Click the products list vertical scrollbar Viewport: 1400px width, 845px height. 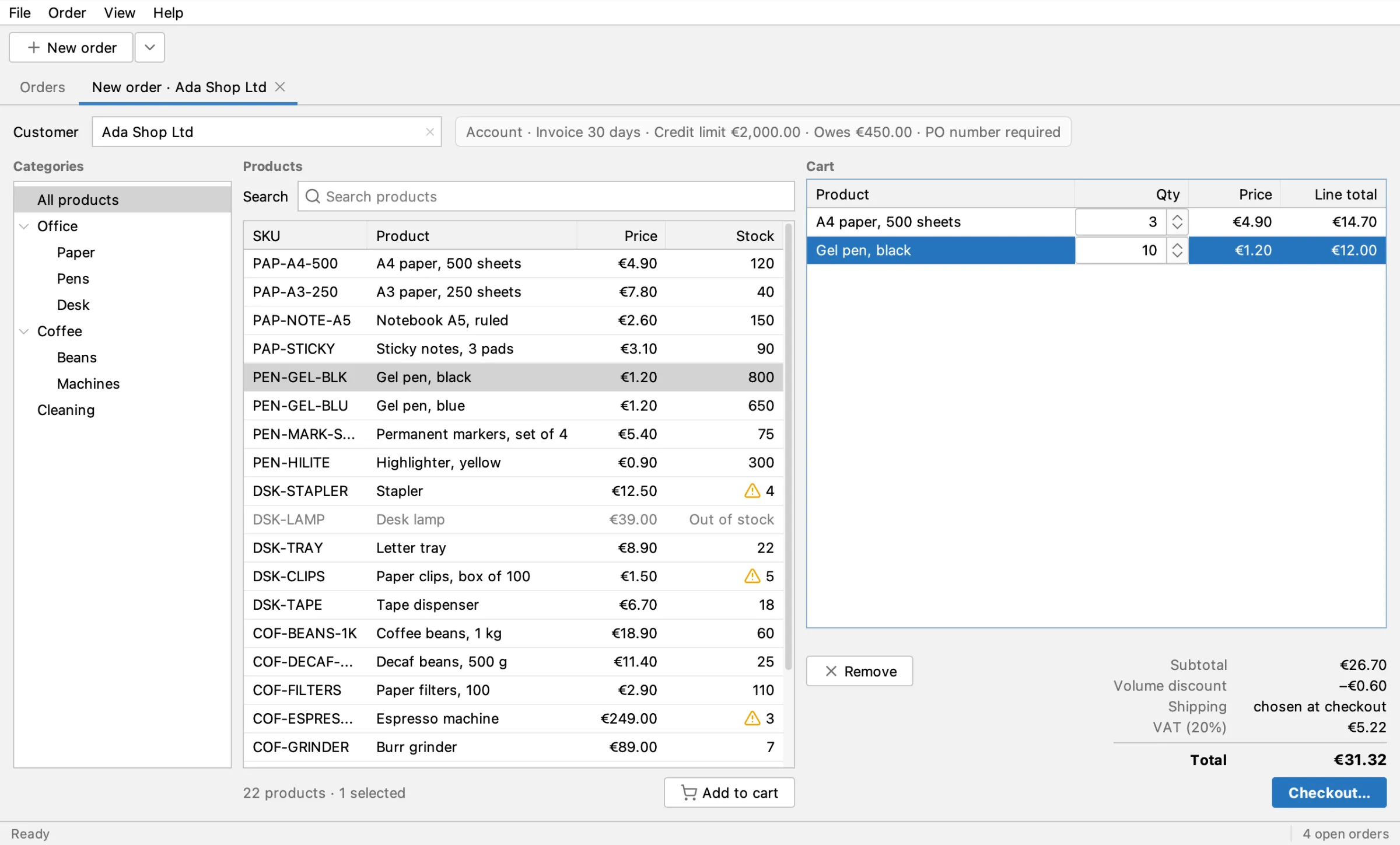pos(789,446)
